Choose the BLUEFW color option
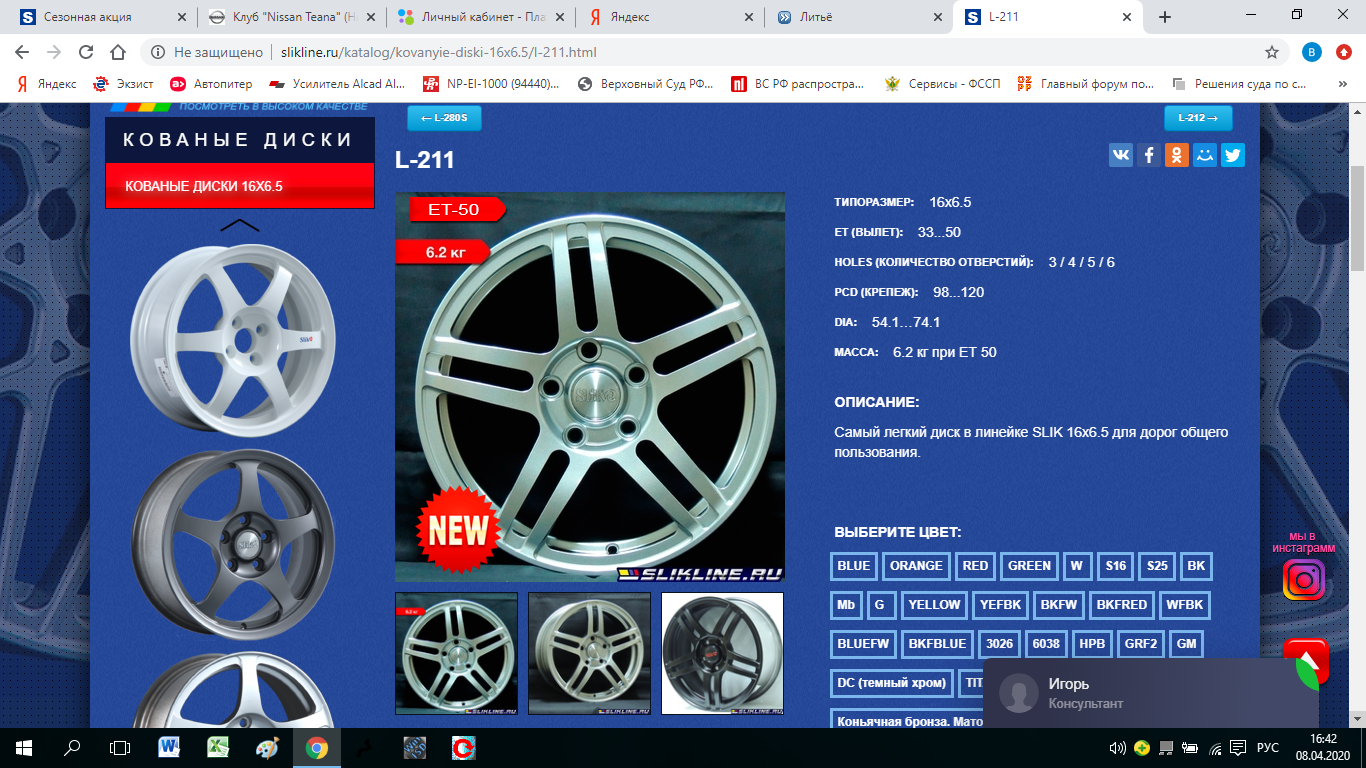 pos(863,644)
